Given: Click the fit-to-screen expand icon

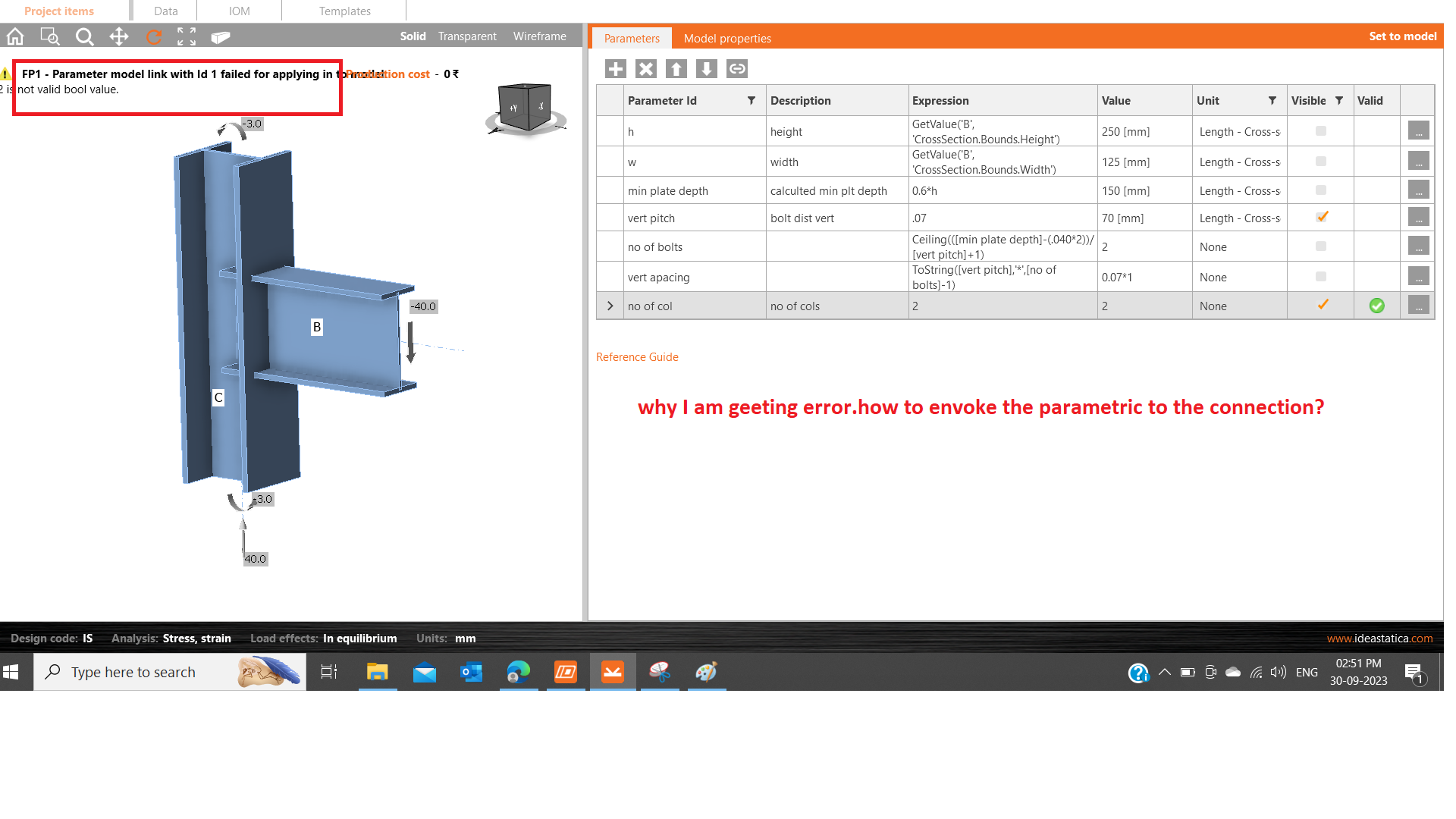Looking at the screenshot, I should [187, 36].
